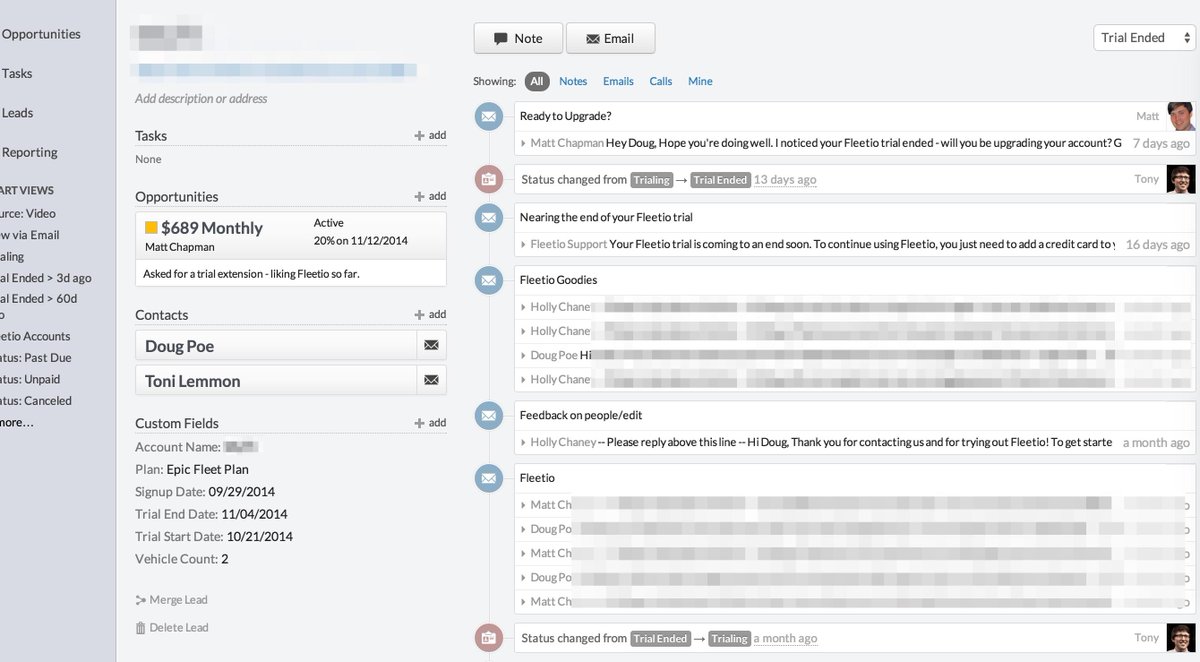The width and height of the screenshot is (1200, 662).
Task: Click the Delete Lead link
Action: pyautogui.click(x=171, y=628)
